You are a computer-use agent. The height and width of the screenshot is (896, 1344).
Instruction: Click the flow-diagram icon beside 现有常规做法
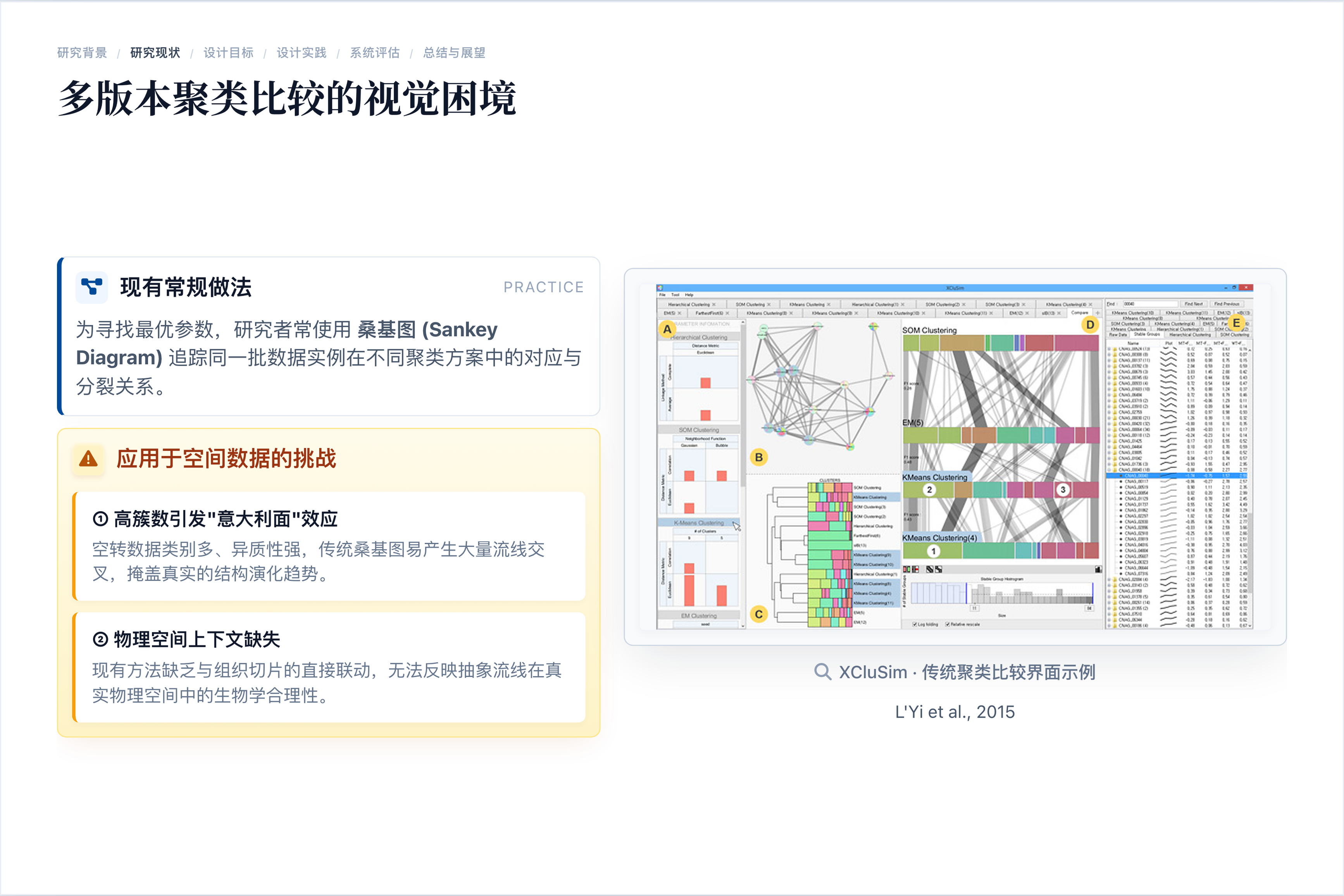coord(91,287)
